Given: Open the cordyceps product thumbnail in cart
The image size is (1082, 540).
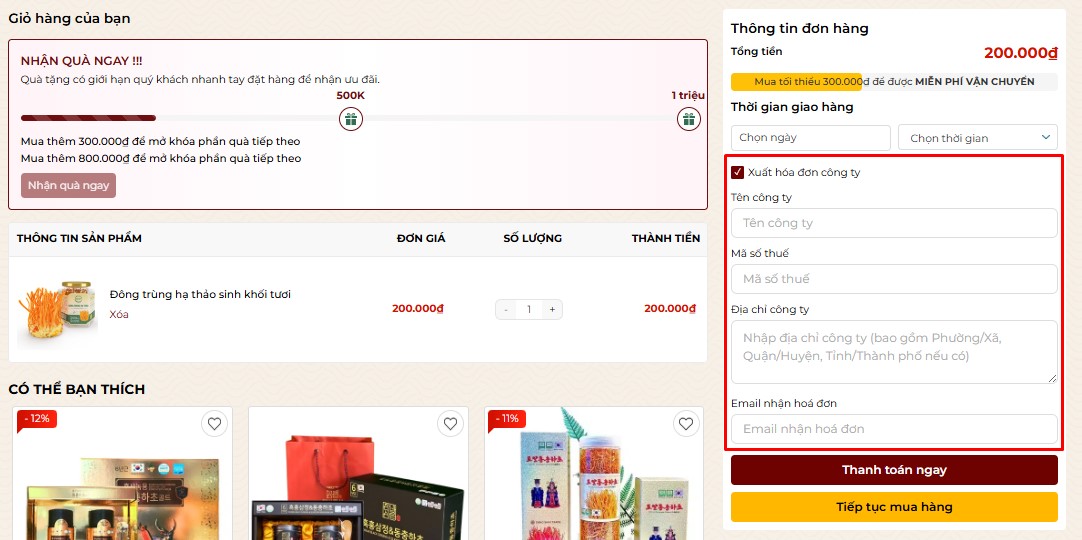Looking at the screenshot, I should (x=57, y=310).
